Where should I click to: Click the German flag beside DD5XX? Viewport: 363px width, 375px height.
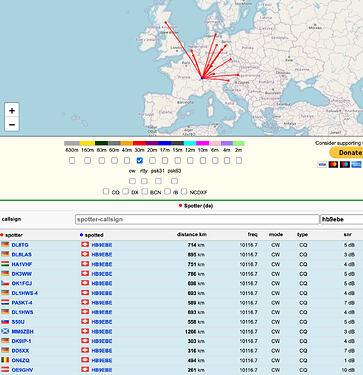(x=5, y=350)
